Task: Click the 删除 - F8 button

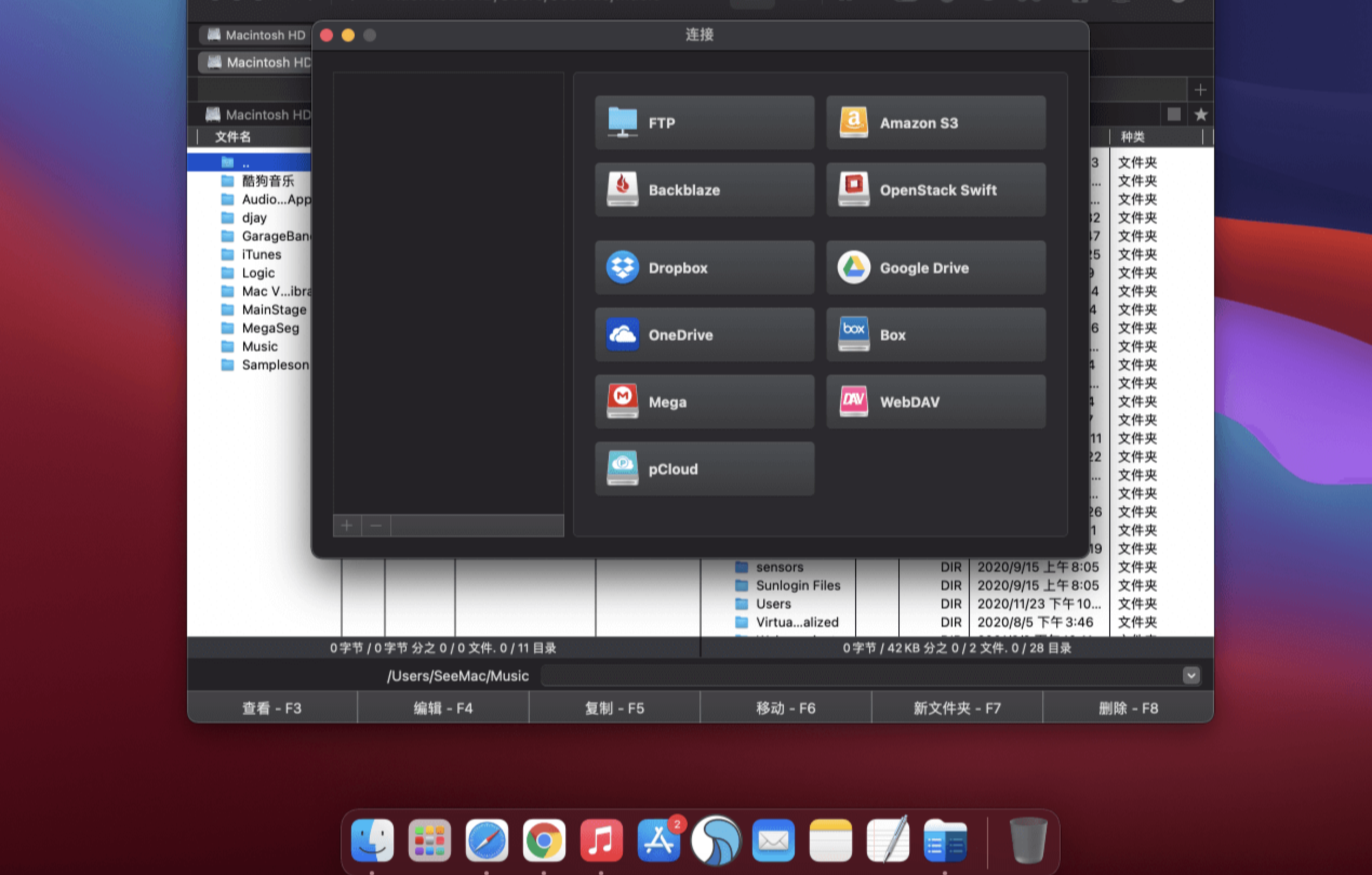Action: click(x=1128, y=707)
